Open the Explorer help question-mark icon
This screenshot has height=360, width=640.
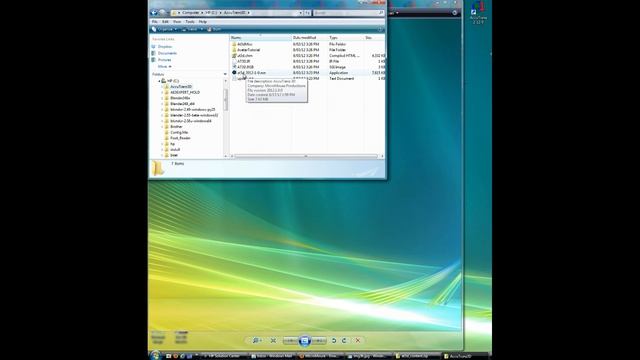pyautogui.click(x=380, y=29)
